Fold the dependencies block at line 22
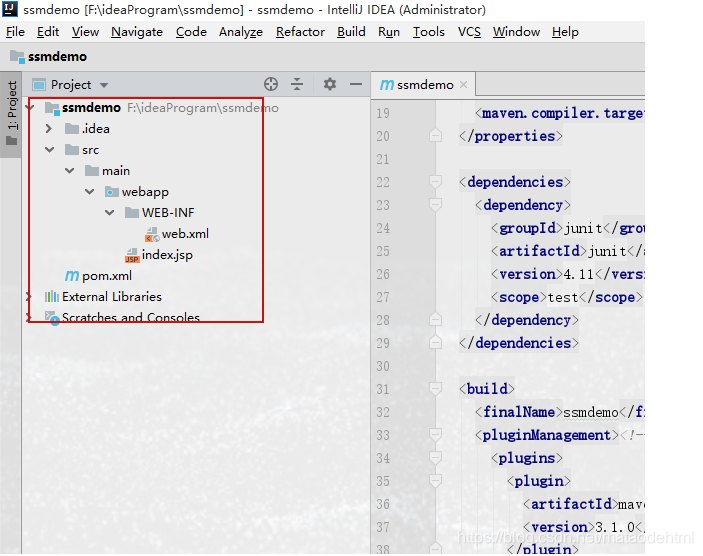The image size is (703, 556). click(435, 182)
